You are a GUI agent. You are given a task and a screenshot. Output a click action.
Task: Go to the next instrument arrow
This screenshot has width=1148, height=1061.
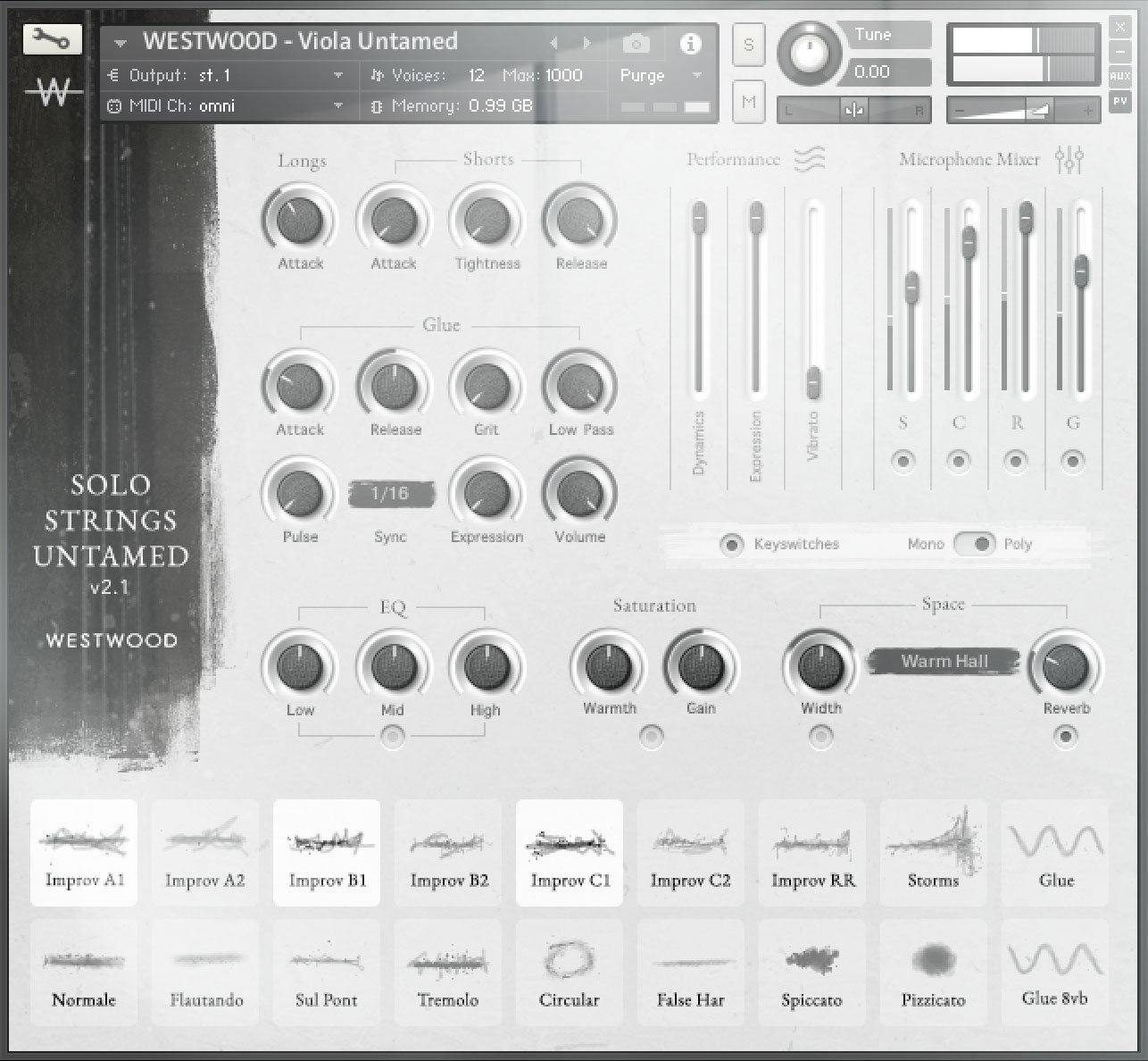(x=586, y=43)
